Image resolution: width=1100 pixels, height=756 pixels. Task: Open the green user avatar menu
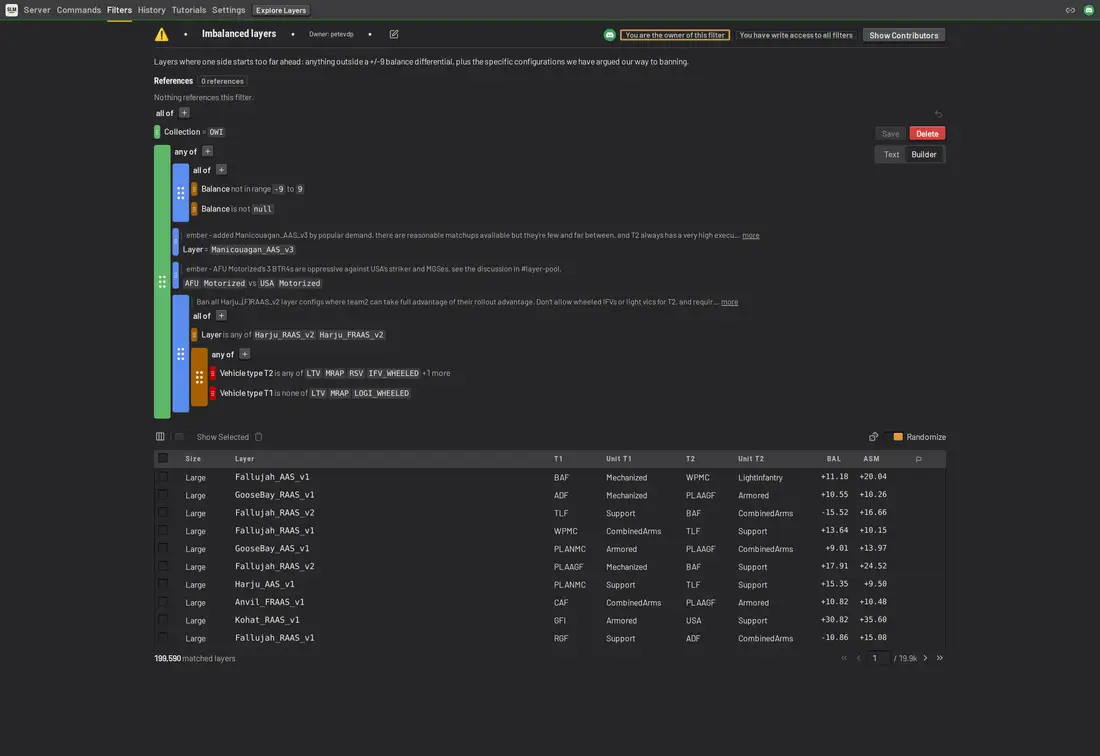pyautogui.click(x=1088, y=10)
